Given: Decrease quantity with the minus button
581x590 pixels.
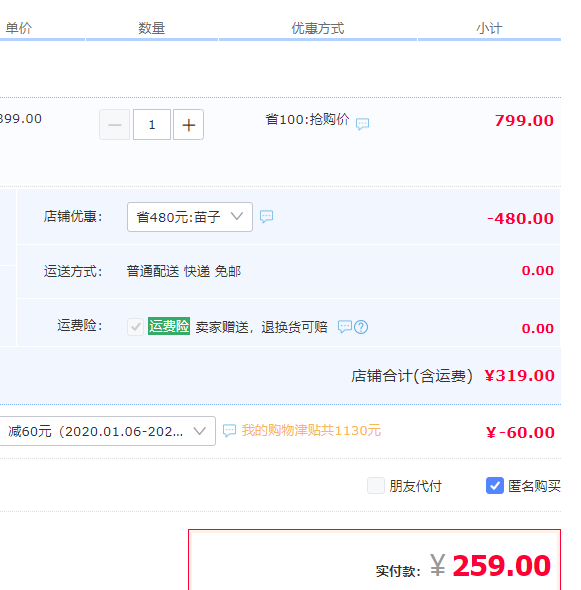Looking at the screenshot, I should [114, 125].
